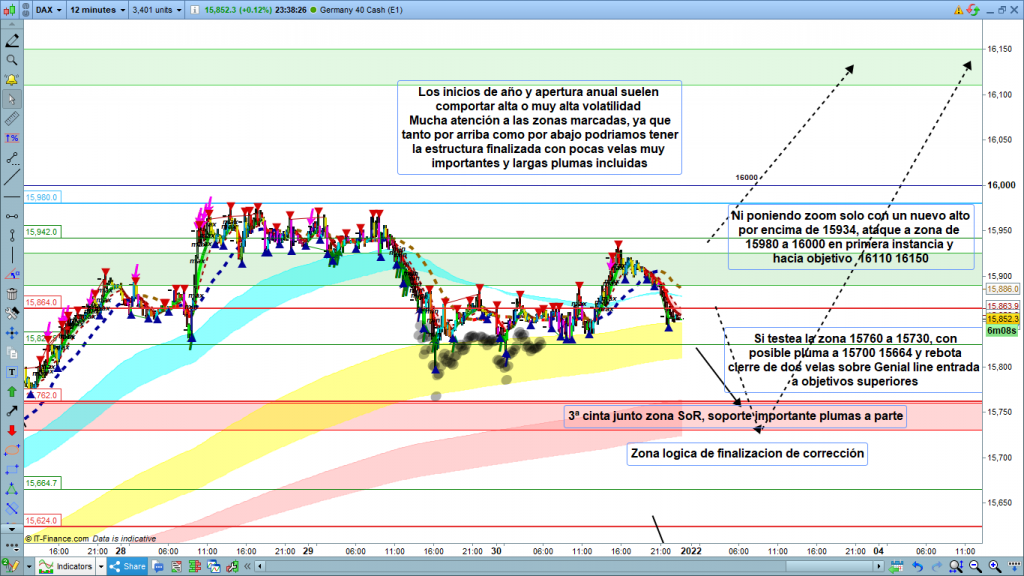Click the Indicators button
The height and width of the screenshot is (576, 1024).
coord(73,566)
